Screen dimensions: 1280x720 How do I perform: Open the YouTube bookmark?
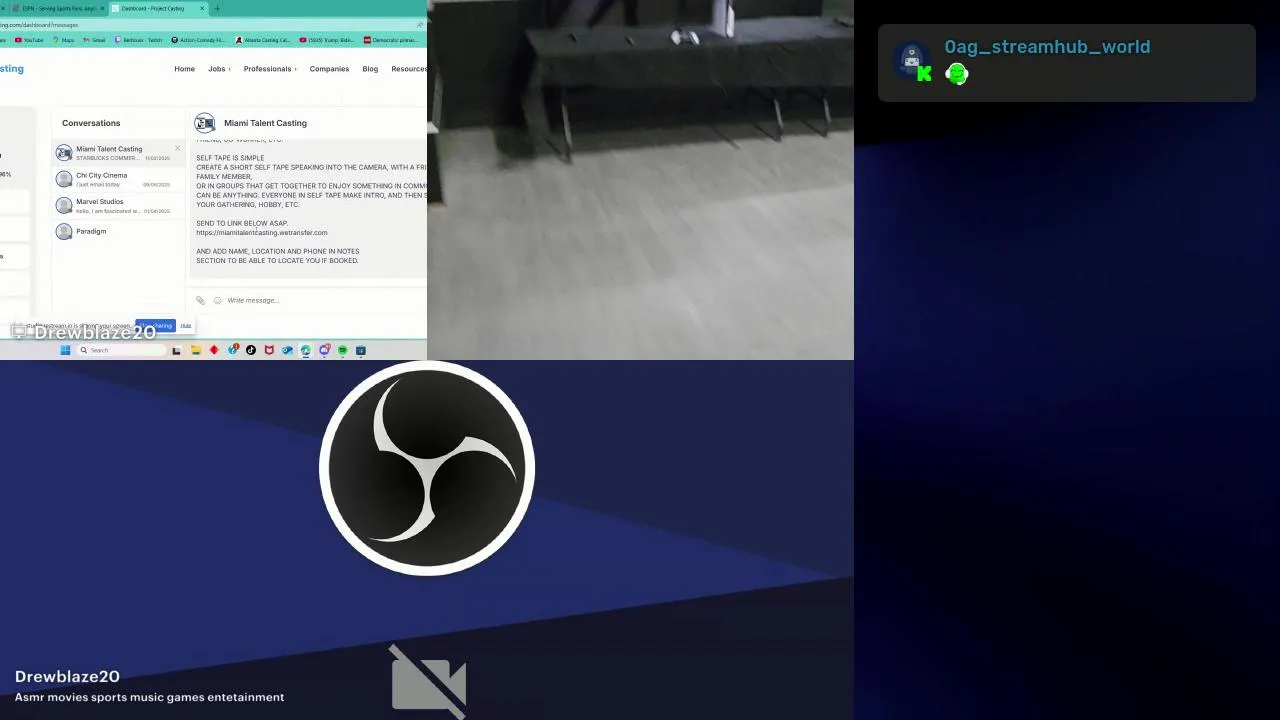point(29,40)
